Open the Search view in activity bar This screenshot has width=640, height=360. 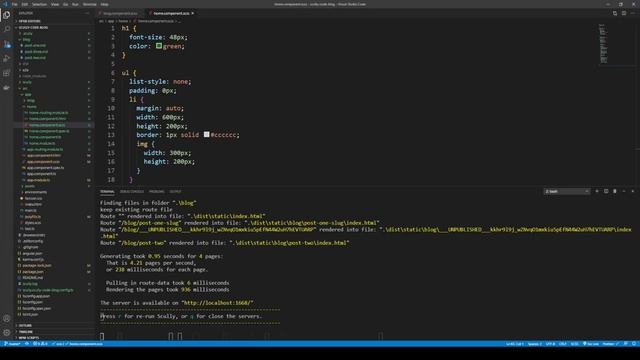point(7,29)
